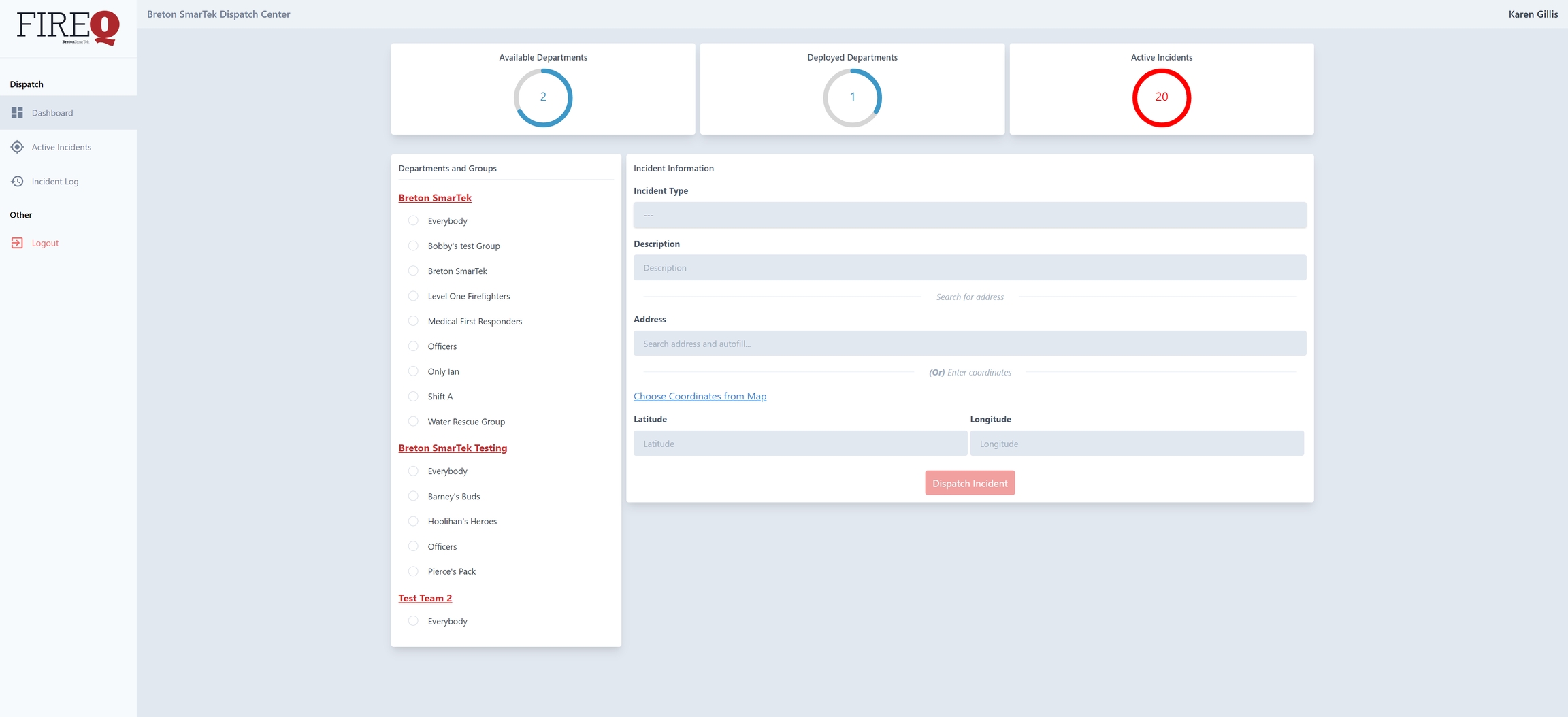Click the FireQ logo
Screen dimensions: 1568x717
click(68, 28)
